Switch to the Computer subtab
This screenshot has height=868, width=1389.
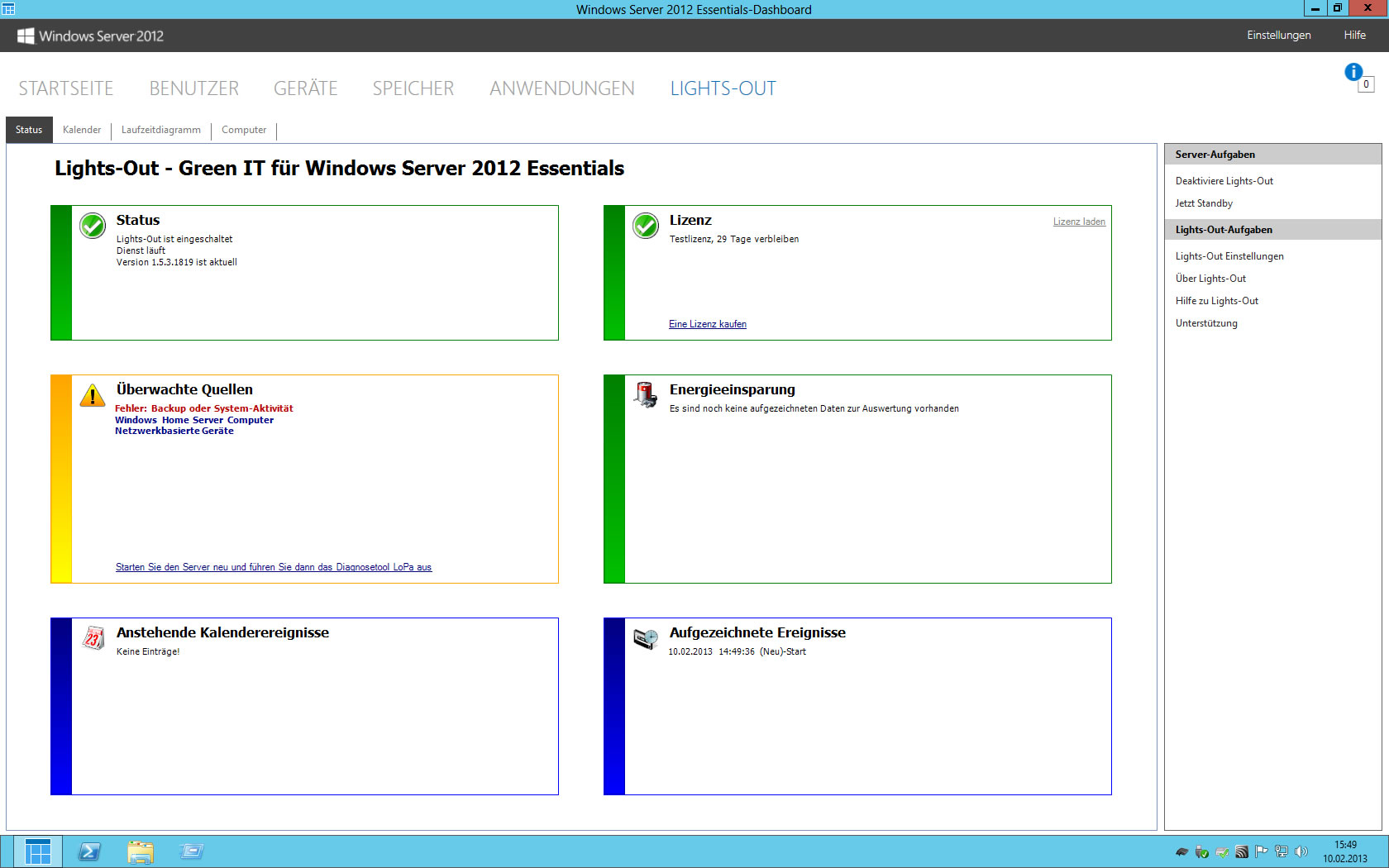(244, 130)
